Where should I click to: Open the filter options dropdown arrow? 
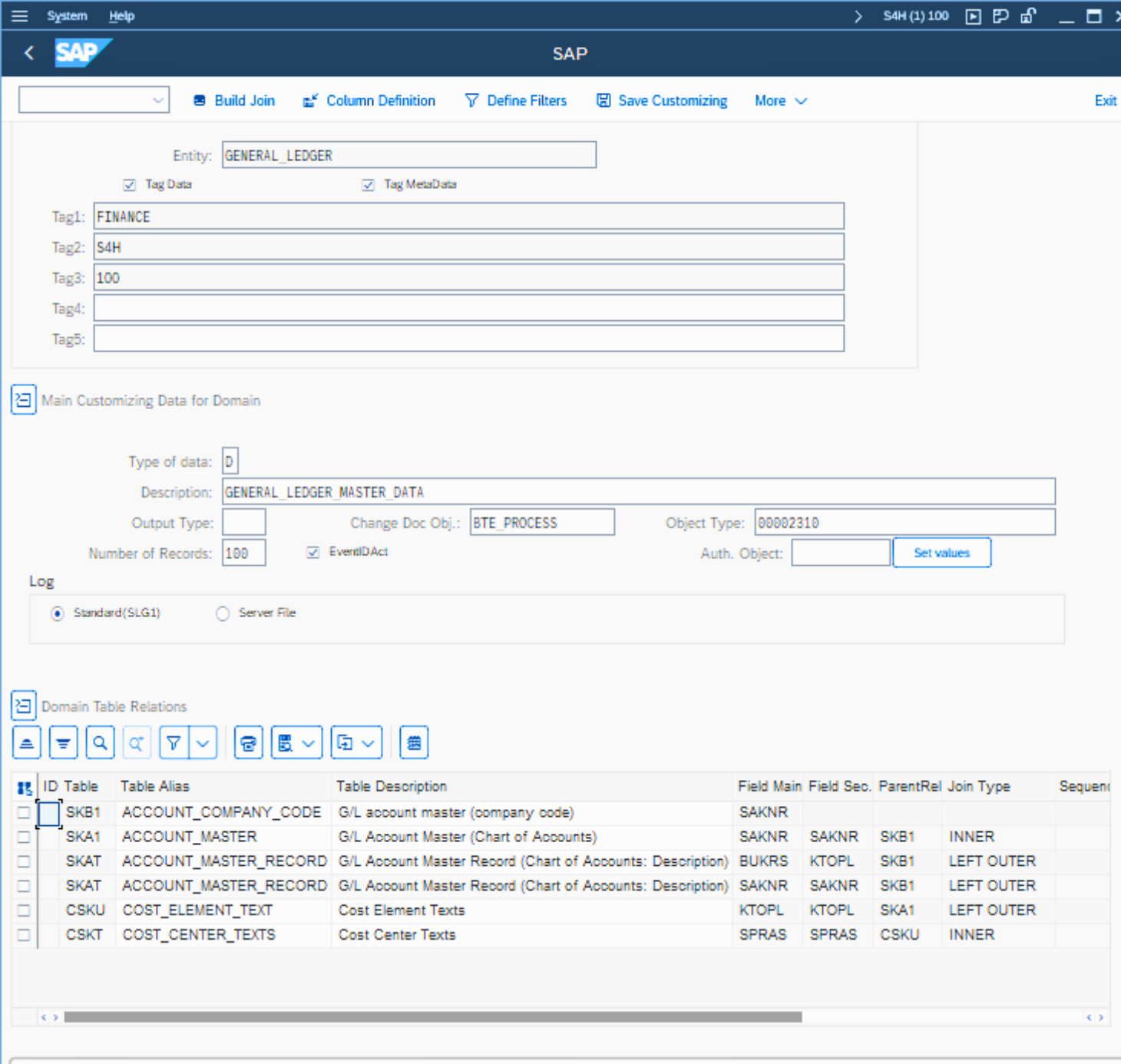coord(203,743)
